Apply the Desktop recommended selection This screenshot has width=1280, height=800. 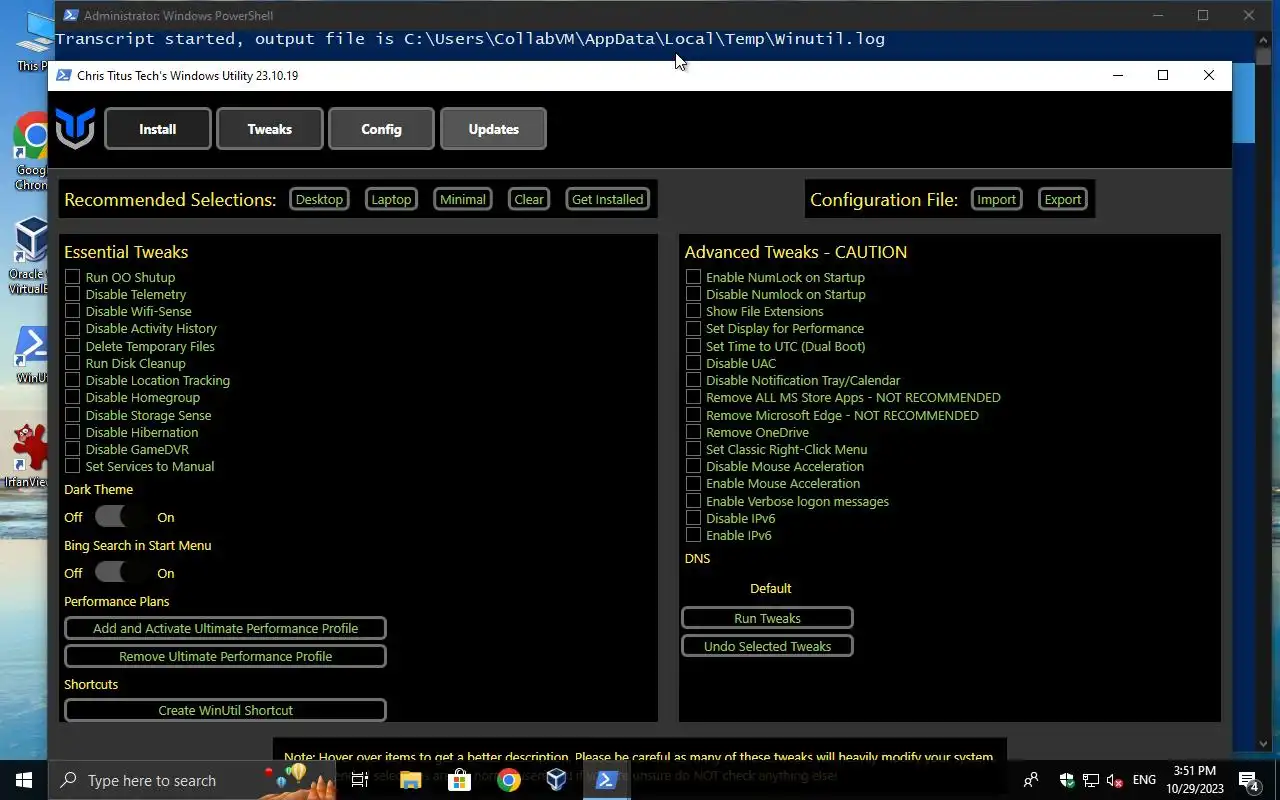(x=320, y=199)
